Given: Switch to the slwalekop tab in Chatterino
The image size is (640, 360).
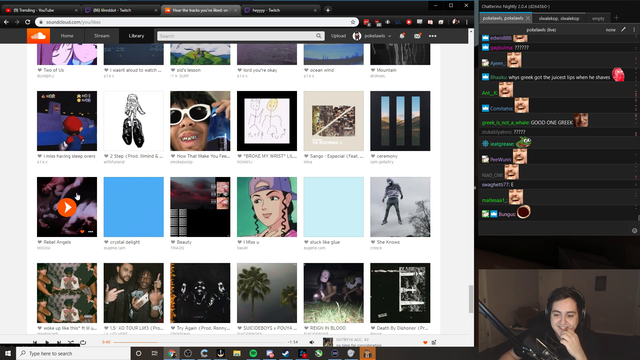Looking at the screenshot, I should pyautogui.click(x=559, y=18).
